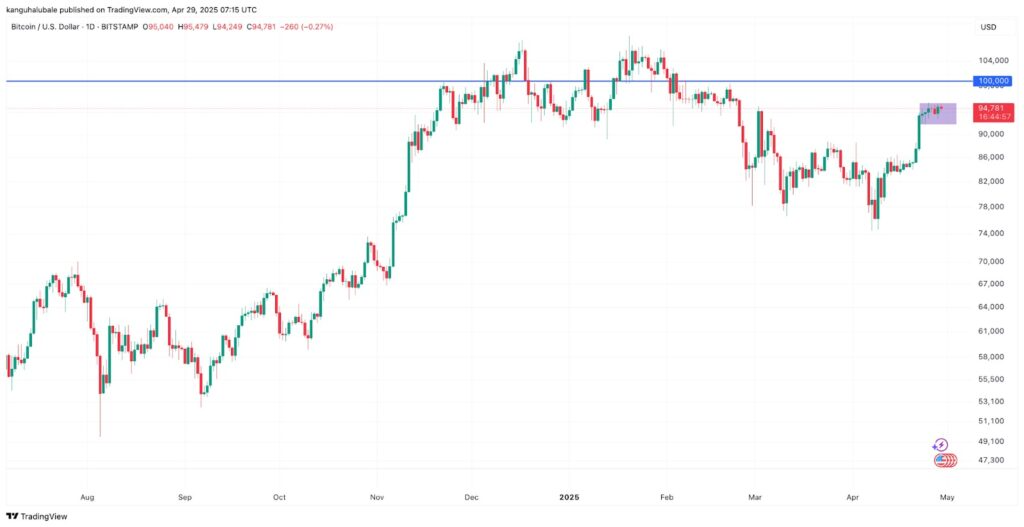Click the TradingView logo icon

point(12,516)
